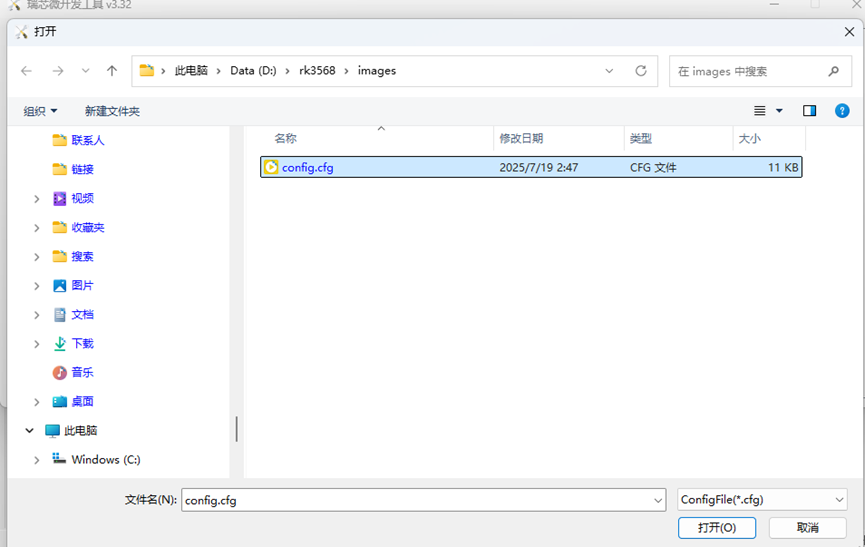This screenshot has width=865, height=547.
Task: Expand the 收藏夹 tree node
Action: (x=36, y=228)
